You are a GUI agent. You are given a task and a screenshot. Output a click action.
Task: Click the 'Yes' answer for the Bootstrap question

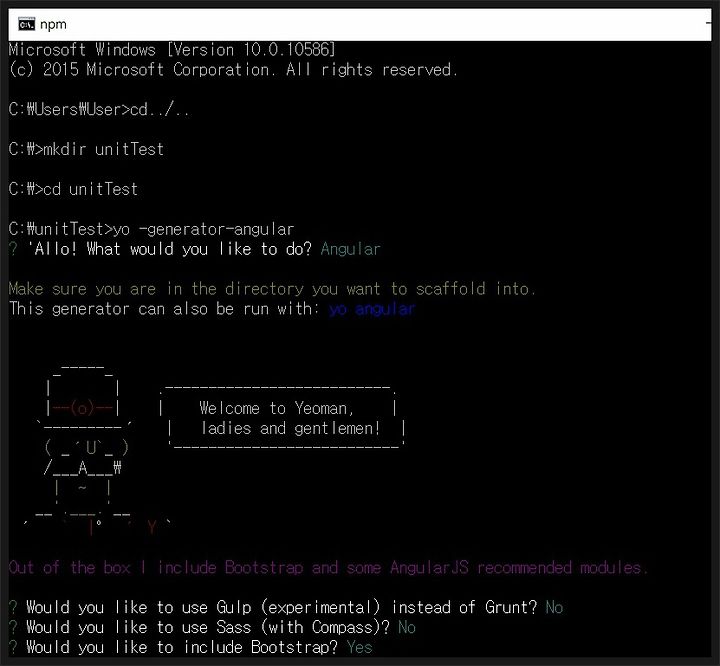click(360, 647)
